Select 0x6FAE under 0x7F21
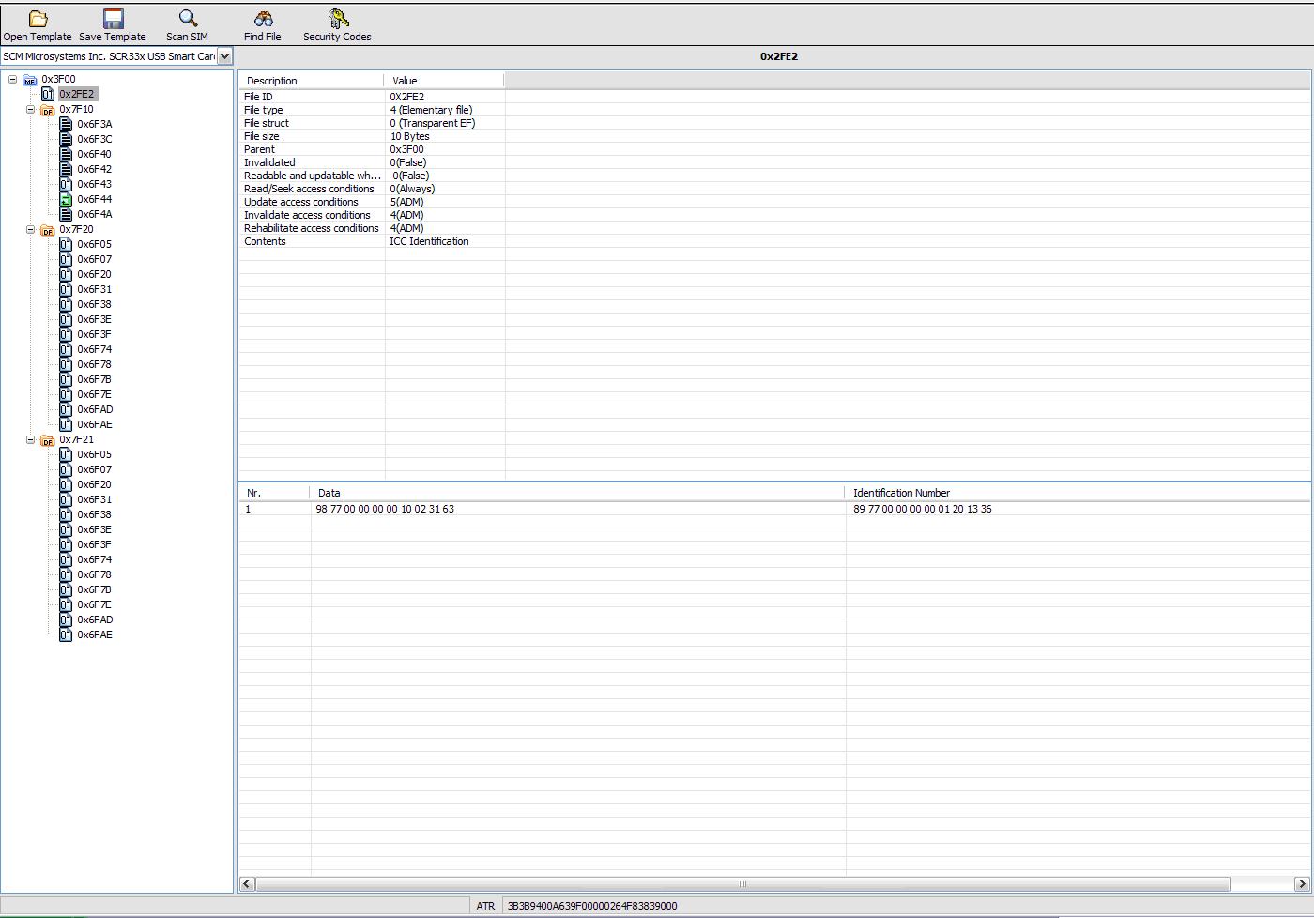Viewport: 1316px width, 918px height. [x=95, y=635]
